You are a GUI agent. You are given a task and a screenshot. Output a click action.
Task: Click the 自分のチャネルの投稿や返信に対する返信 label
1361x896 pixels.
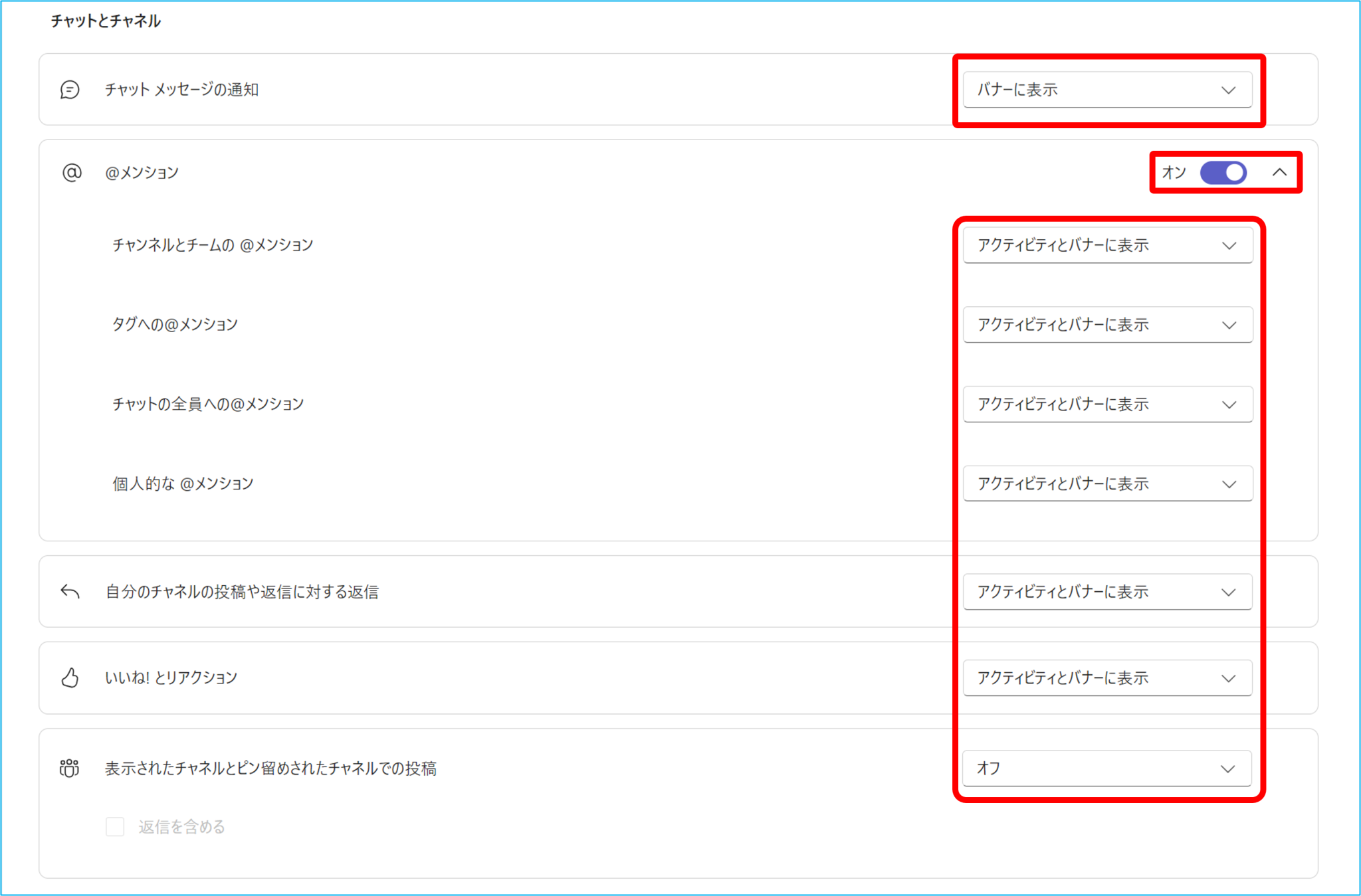coord(242,592)
